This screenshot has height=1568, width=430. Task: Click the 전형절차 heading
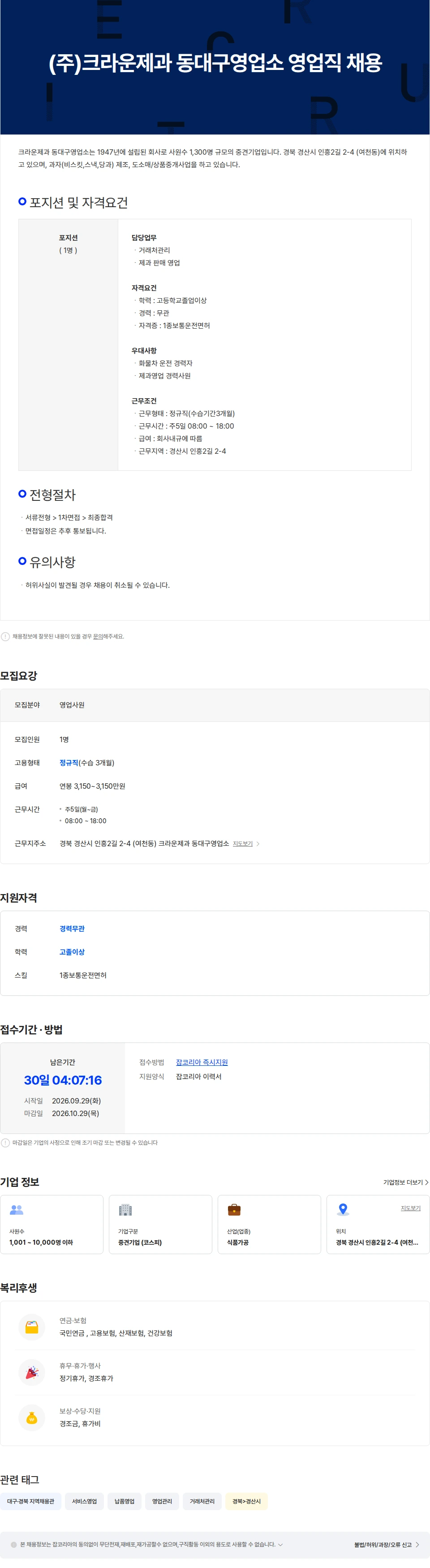tap(52, 495)
